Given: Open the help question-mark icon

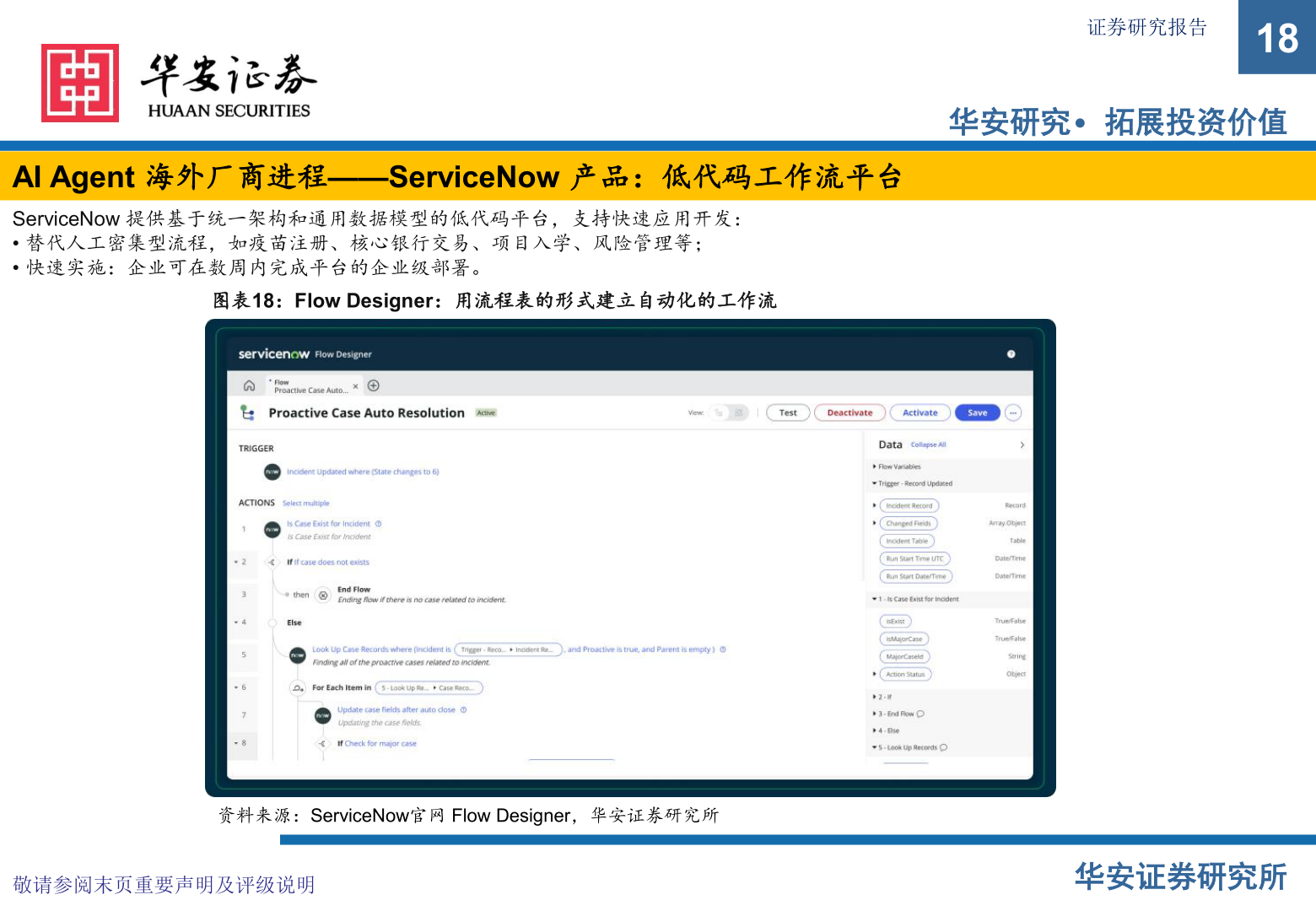Looking at the screenshot, I should [1011, 354].
